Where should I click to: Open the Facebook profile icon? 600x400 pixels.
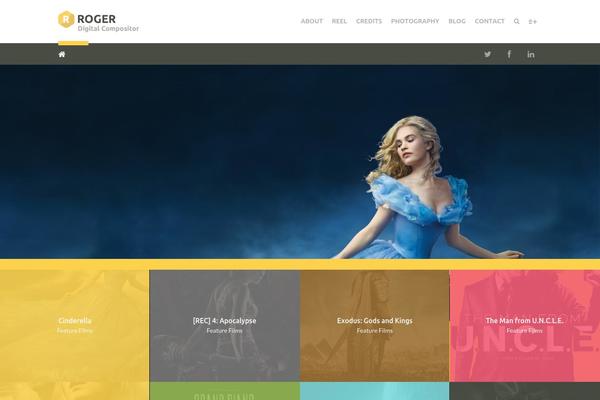coord(509,54)
